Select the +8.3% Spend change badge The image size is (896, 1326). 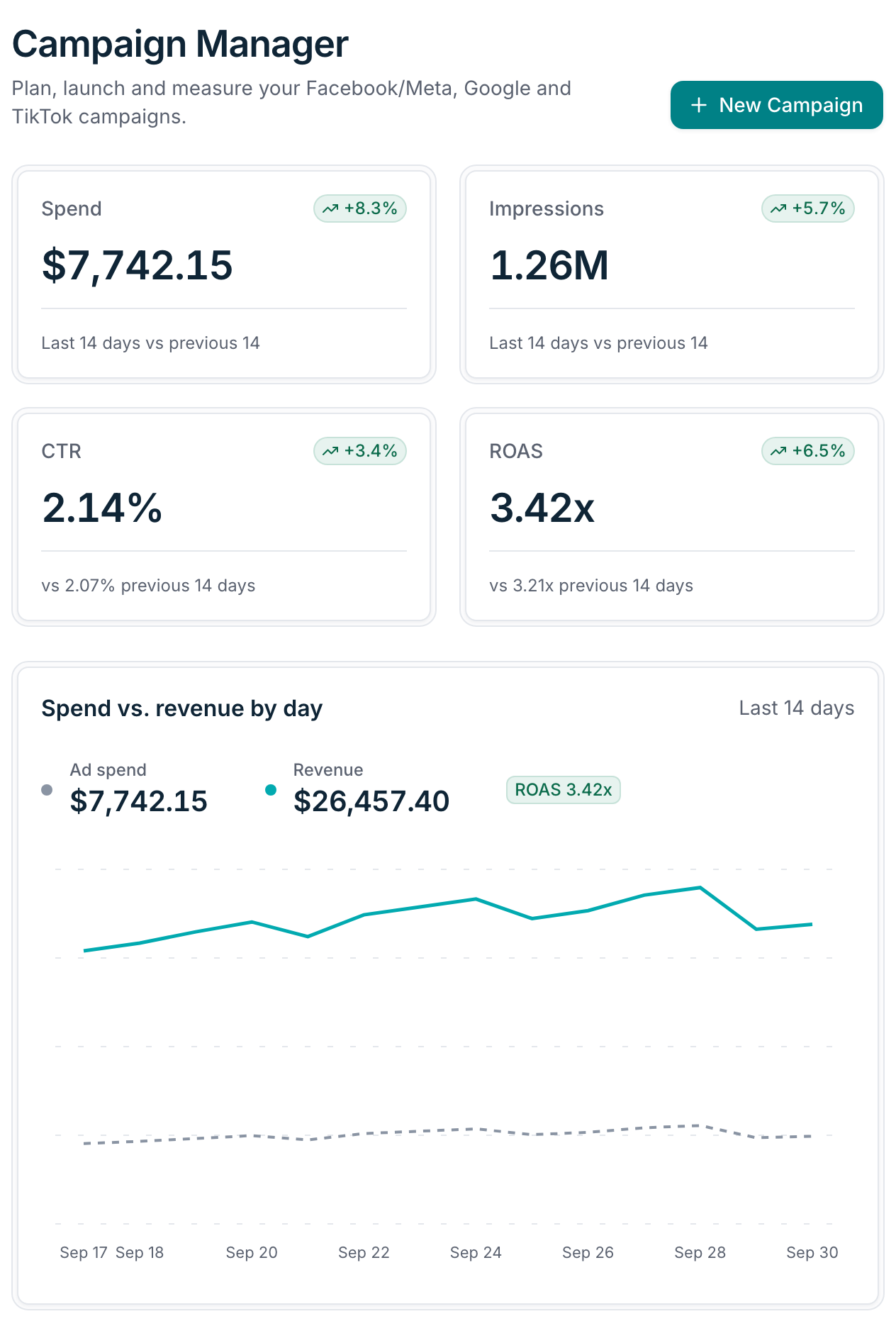[360, 208]
